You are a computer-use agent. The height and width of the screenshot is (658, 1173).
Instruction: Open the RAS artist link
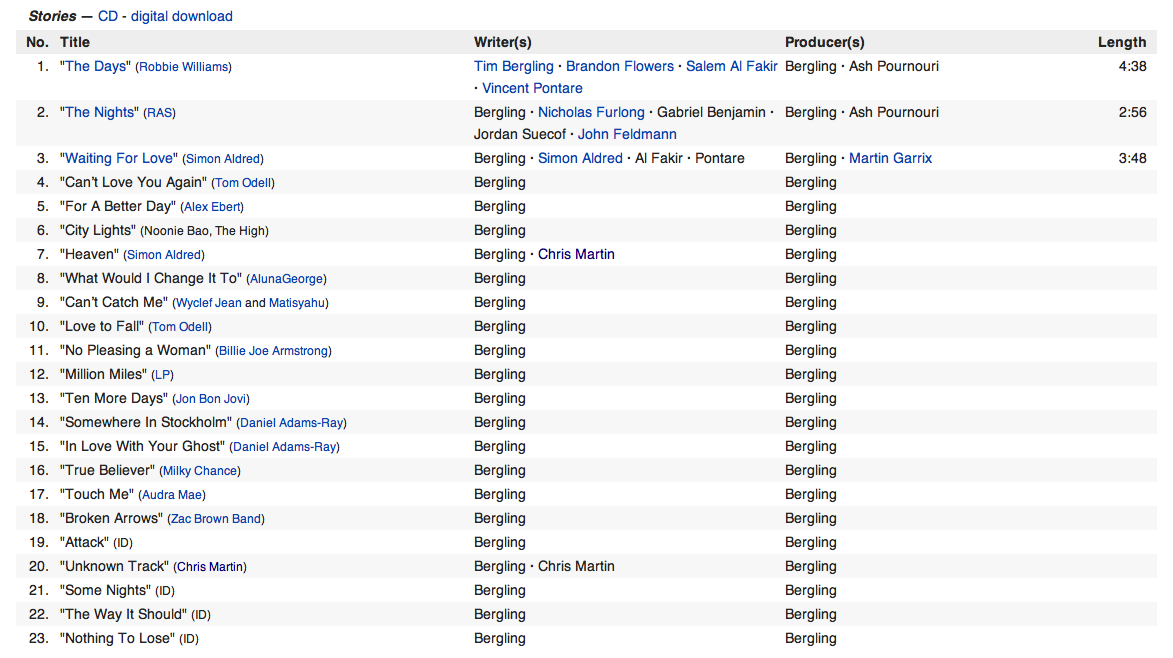159,113
